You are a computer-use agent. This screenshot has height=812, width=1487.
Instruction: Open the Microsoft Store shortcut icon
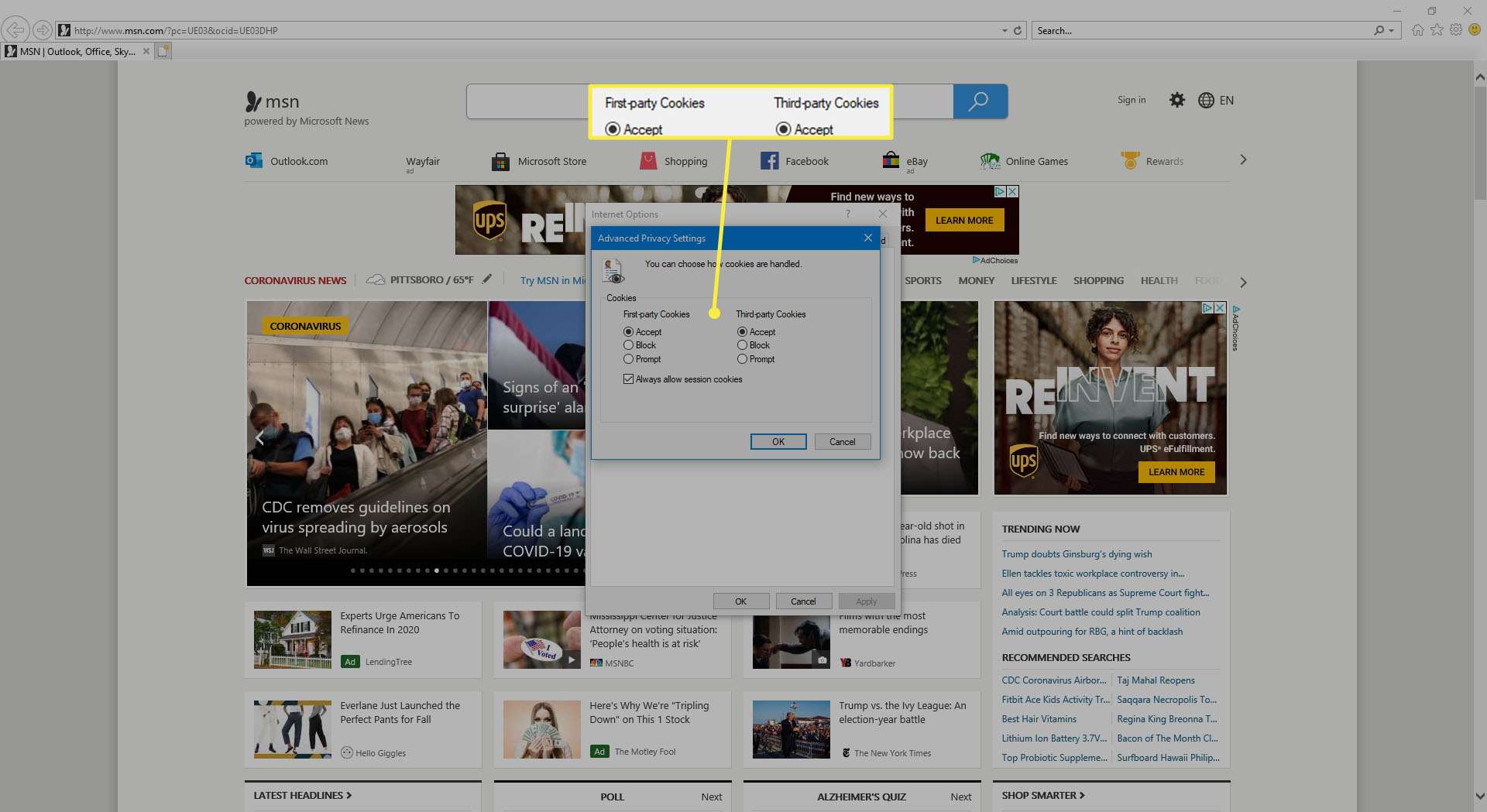[500, 161]
